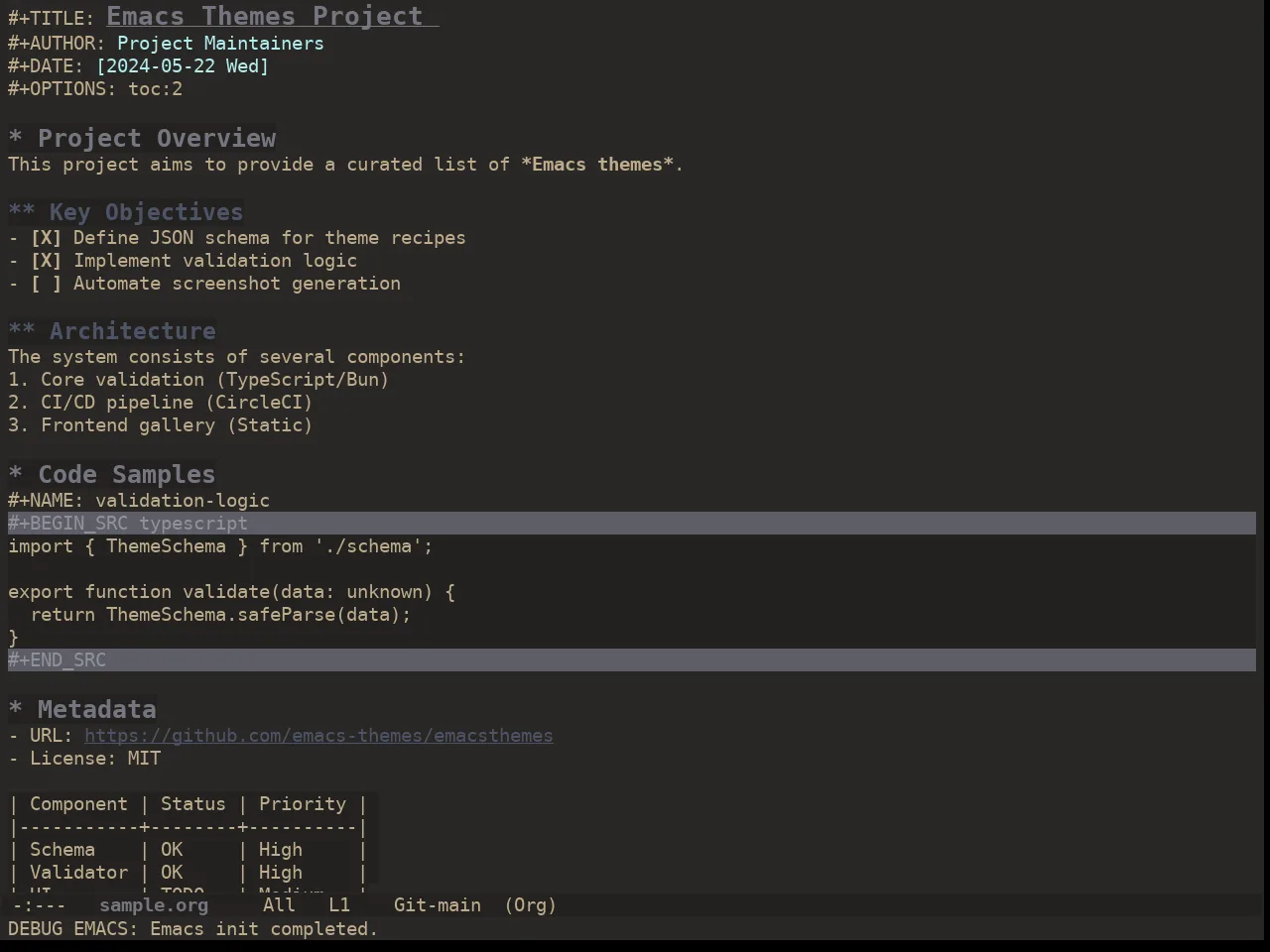Toggle the 'Define JSON schema' checkbox
The height and width of the screenshot is (952, 1270).
[46, 238]
